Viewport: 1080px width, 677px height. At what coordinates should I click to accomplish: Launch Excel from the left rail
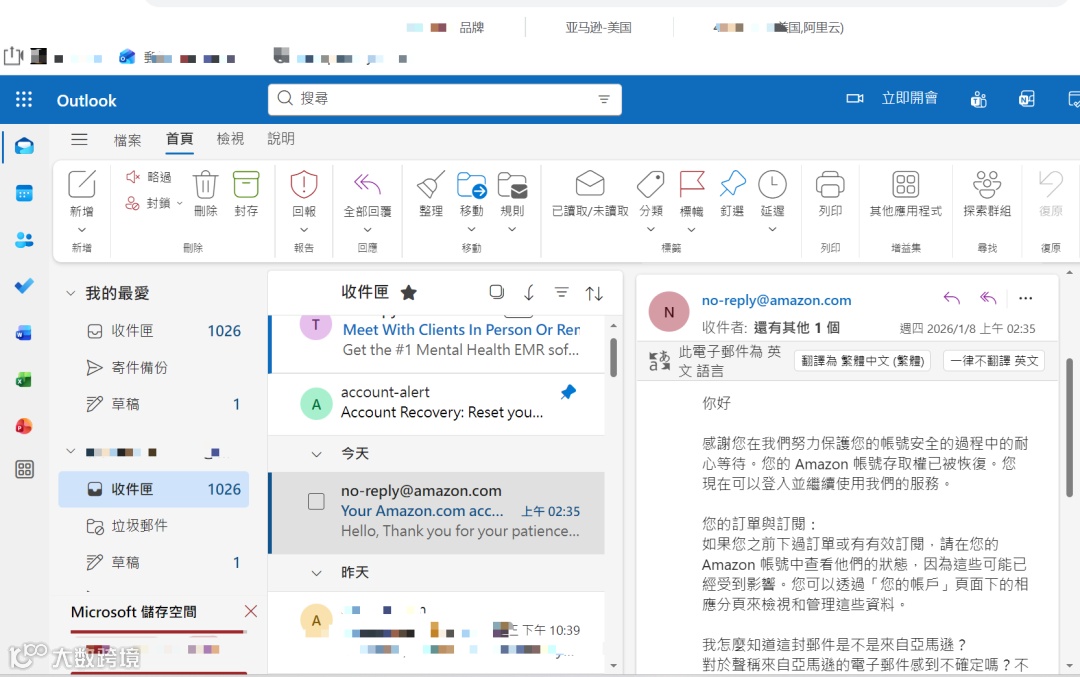tap(24, 379)
